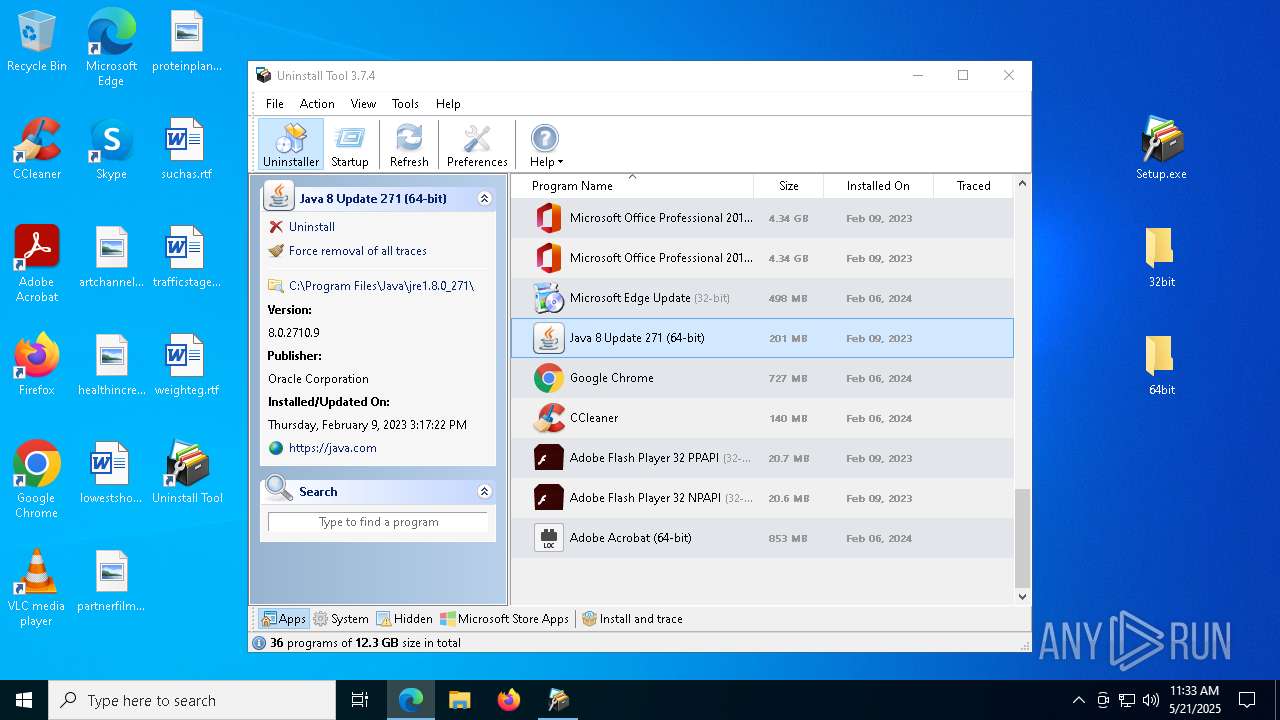Open the Uninstaller toolbar view
The width and height of the screenshot is (1280, 720).
click(291, 145)
